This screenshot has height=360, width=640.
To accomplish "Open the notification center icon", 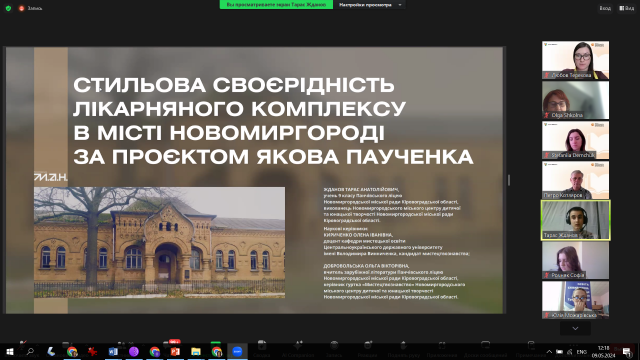I will (x=627, y=352).
